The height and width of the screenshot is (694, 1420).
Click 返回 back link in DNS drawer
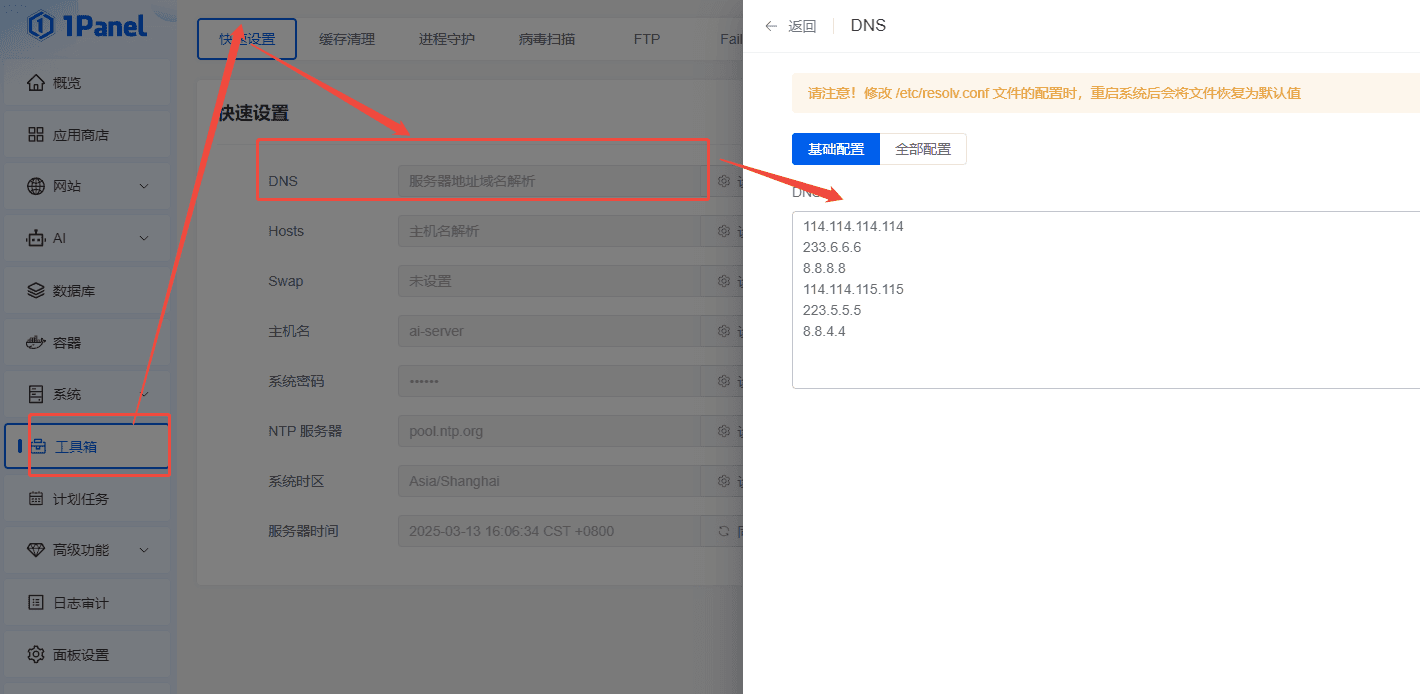point(791,26)
